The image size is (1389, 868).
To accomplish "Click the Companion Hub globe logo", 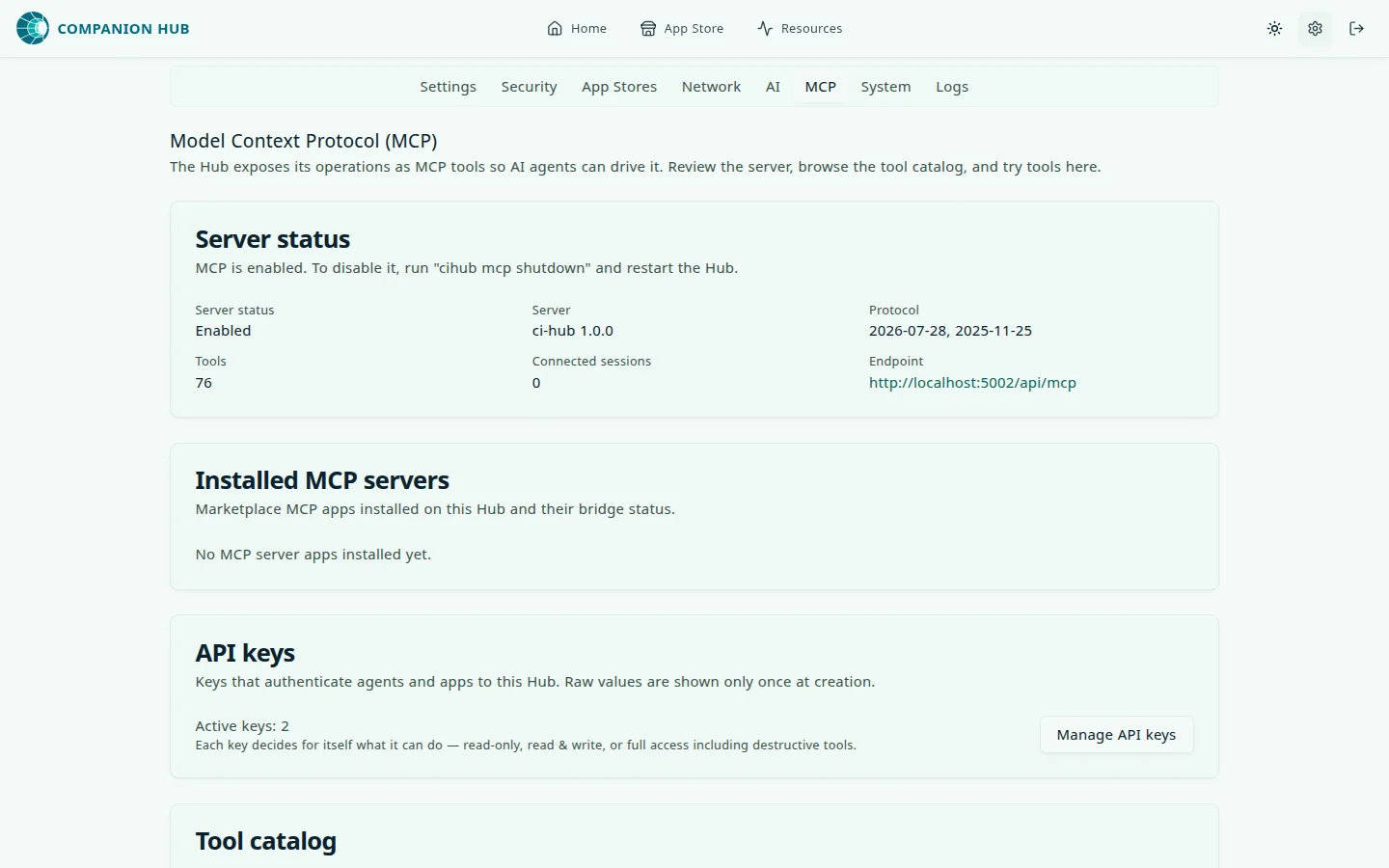I will 33,29.
